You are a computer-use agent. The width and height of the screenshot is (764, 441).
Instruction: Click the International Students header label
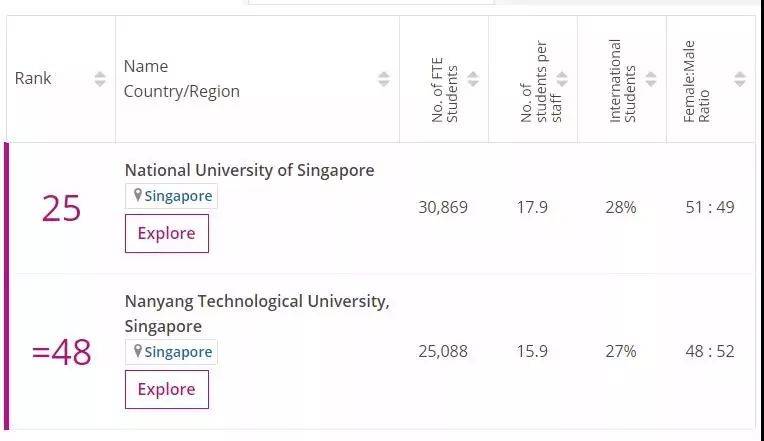[x=622, y=81]
